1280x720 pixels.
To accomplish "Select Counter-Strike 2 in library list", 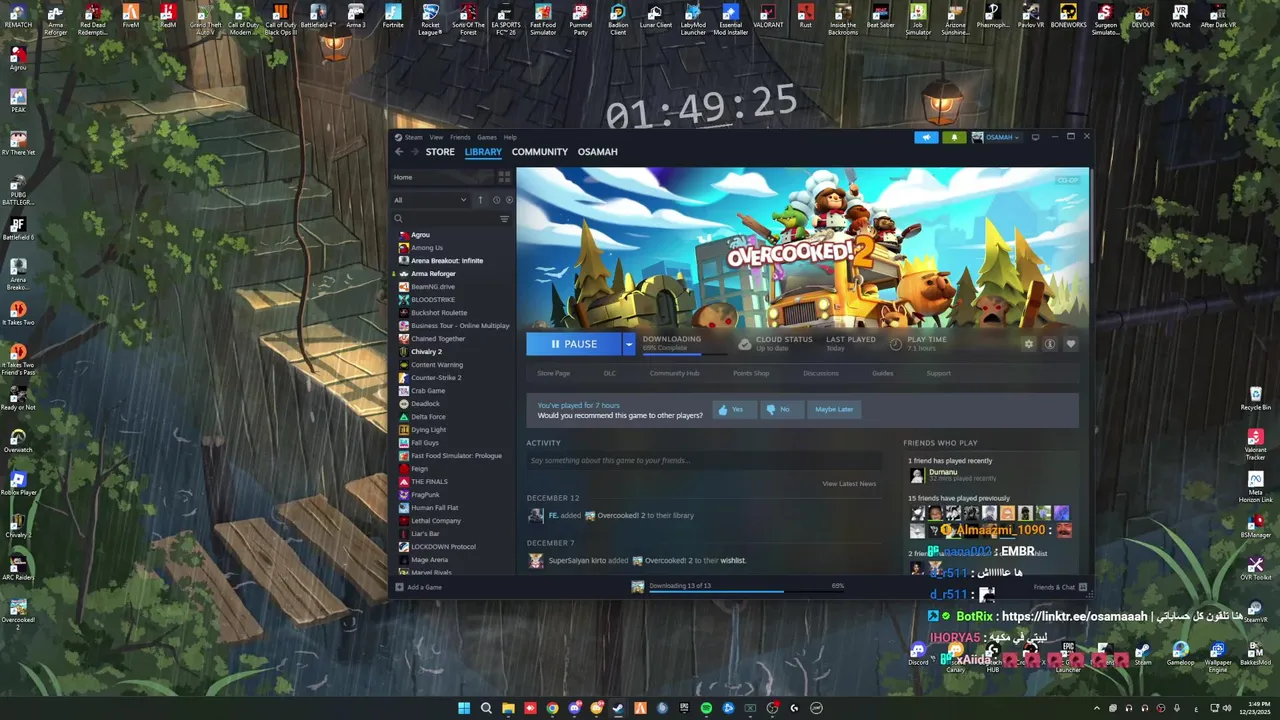I will click(x=436, y=378).
